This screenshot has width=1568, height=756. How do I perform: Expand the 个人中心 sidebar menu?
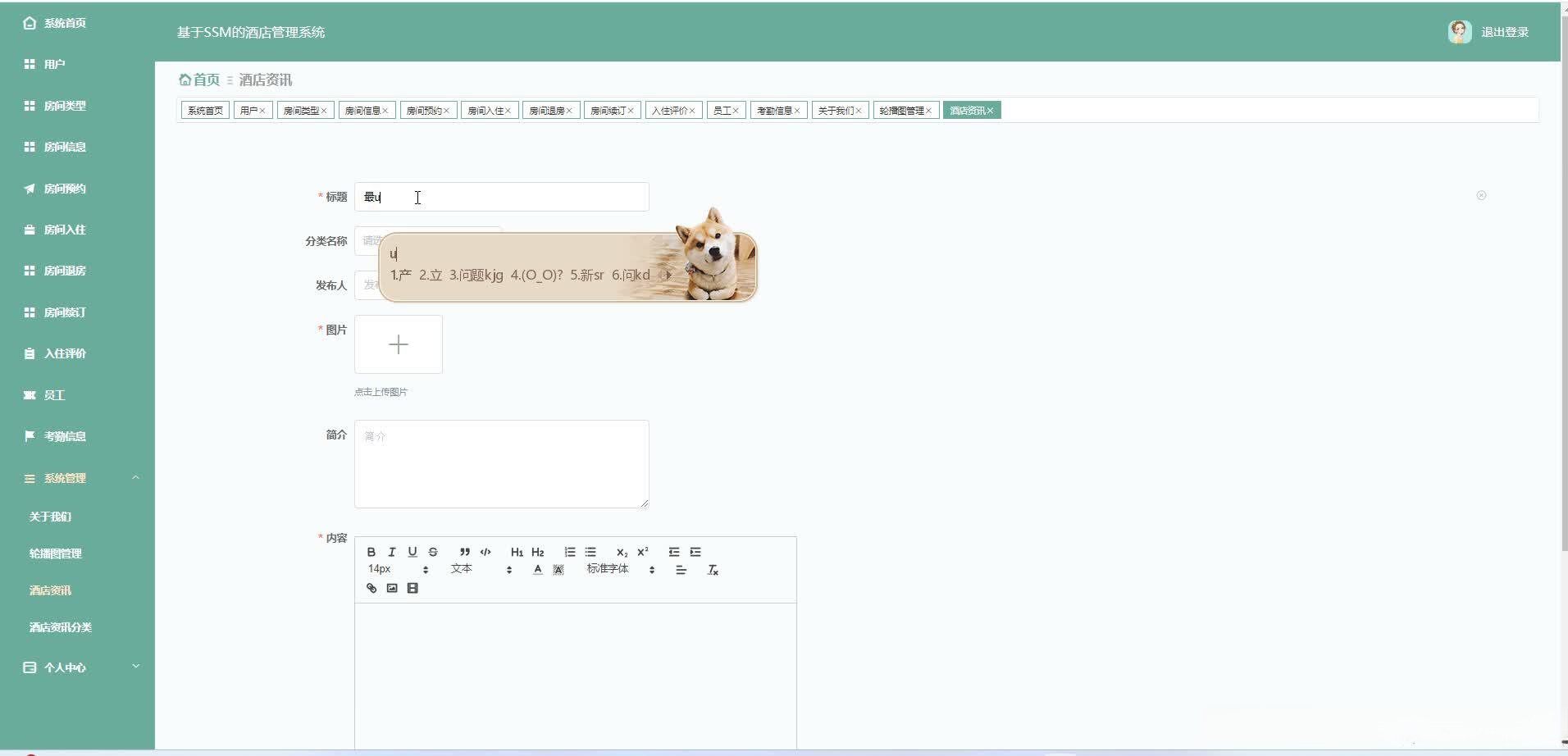[x=77, y=667]
